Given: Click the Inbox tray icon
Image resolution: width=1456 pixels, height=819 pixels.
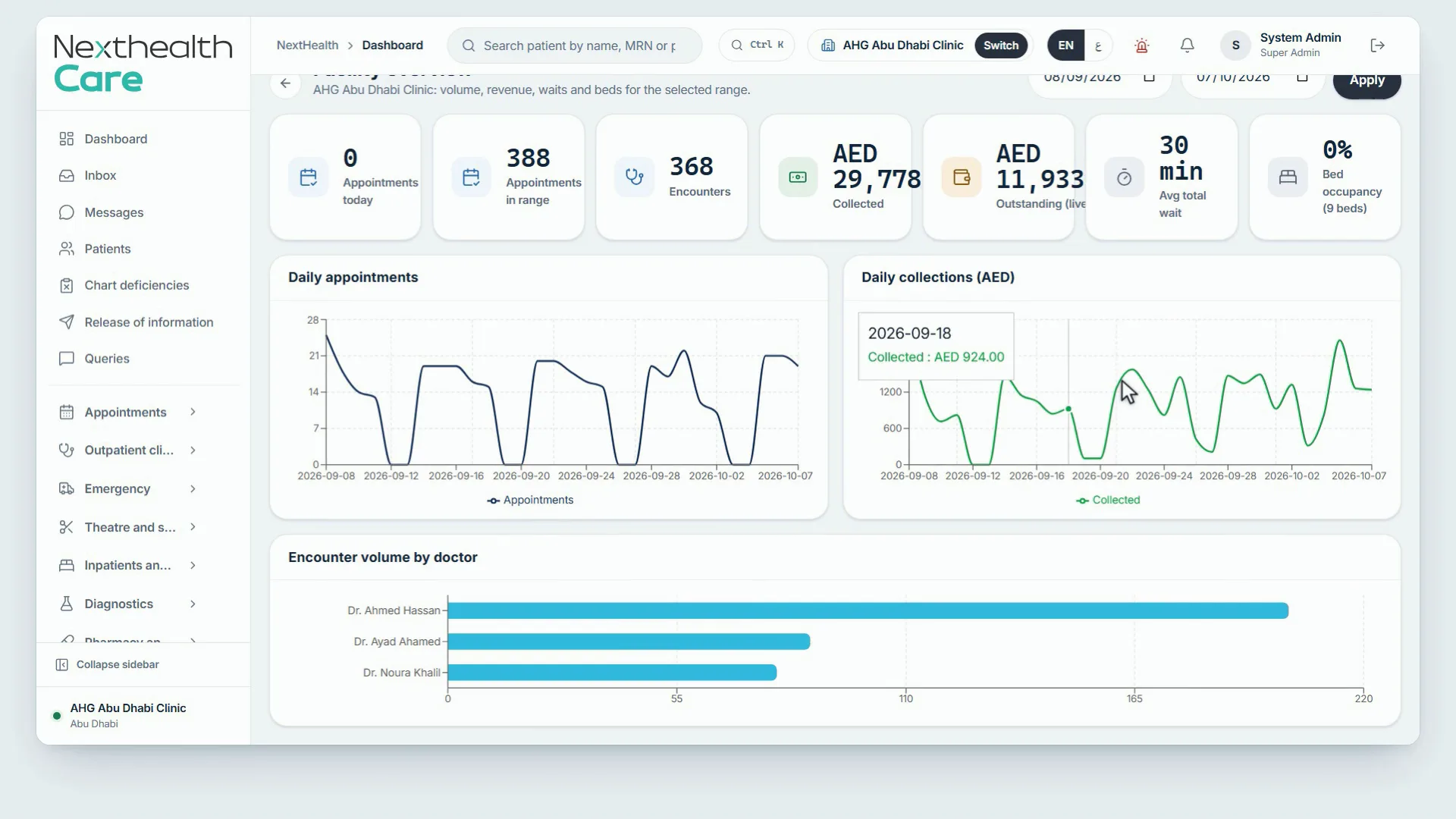Looking at the screenshot, I should point(67,175).
